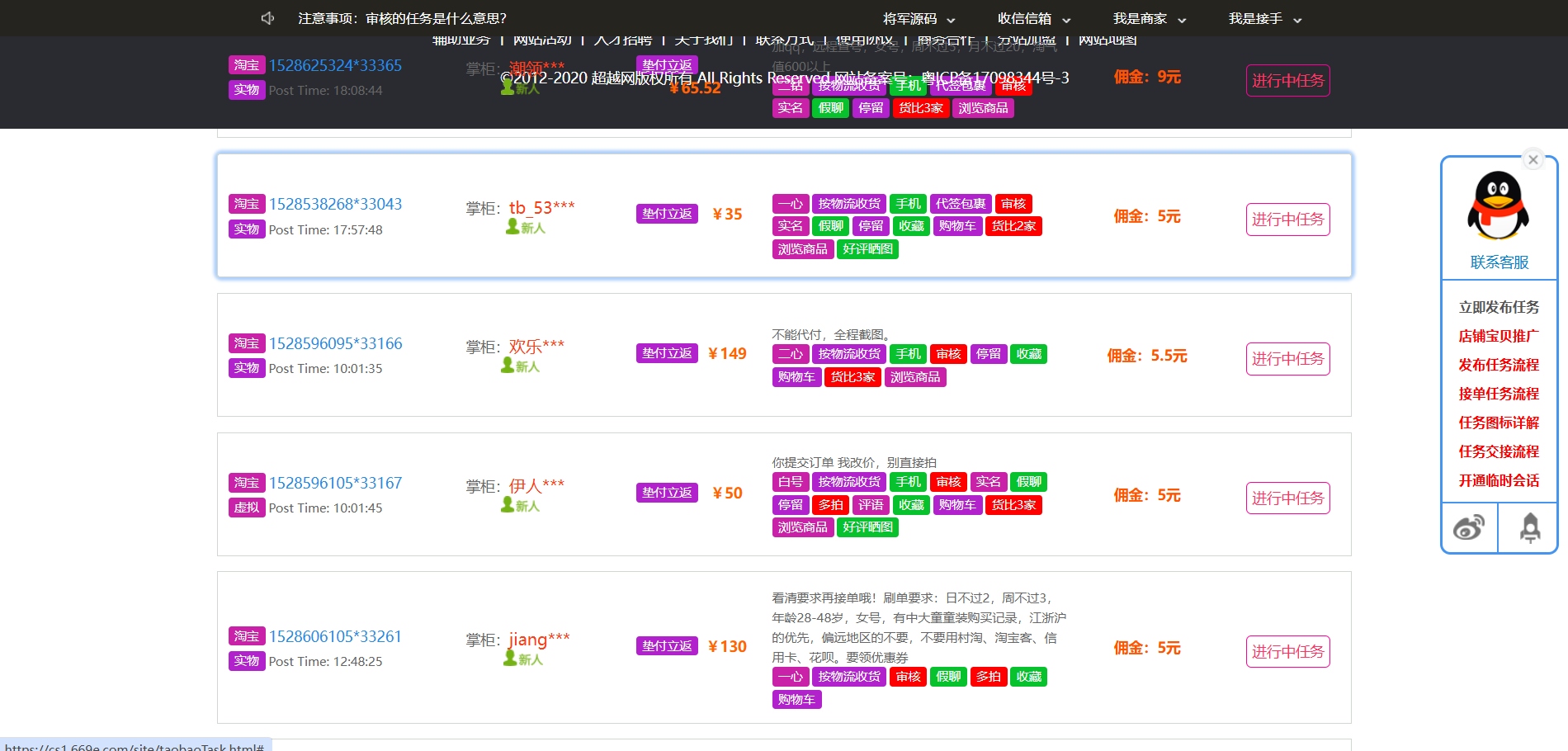
Task: Click the ¥149 price text
Action: click(727, 353)
